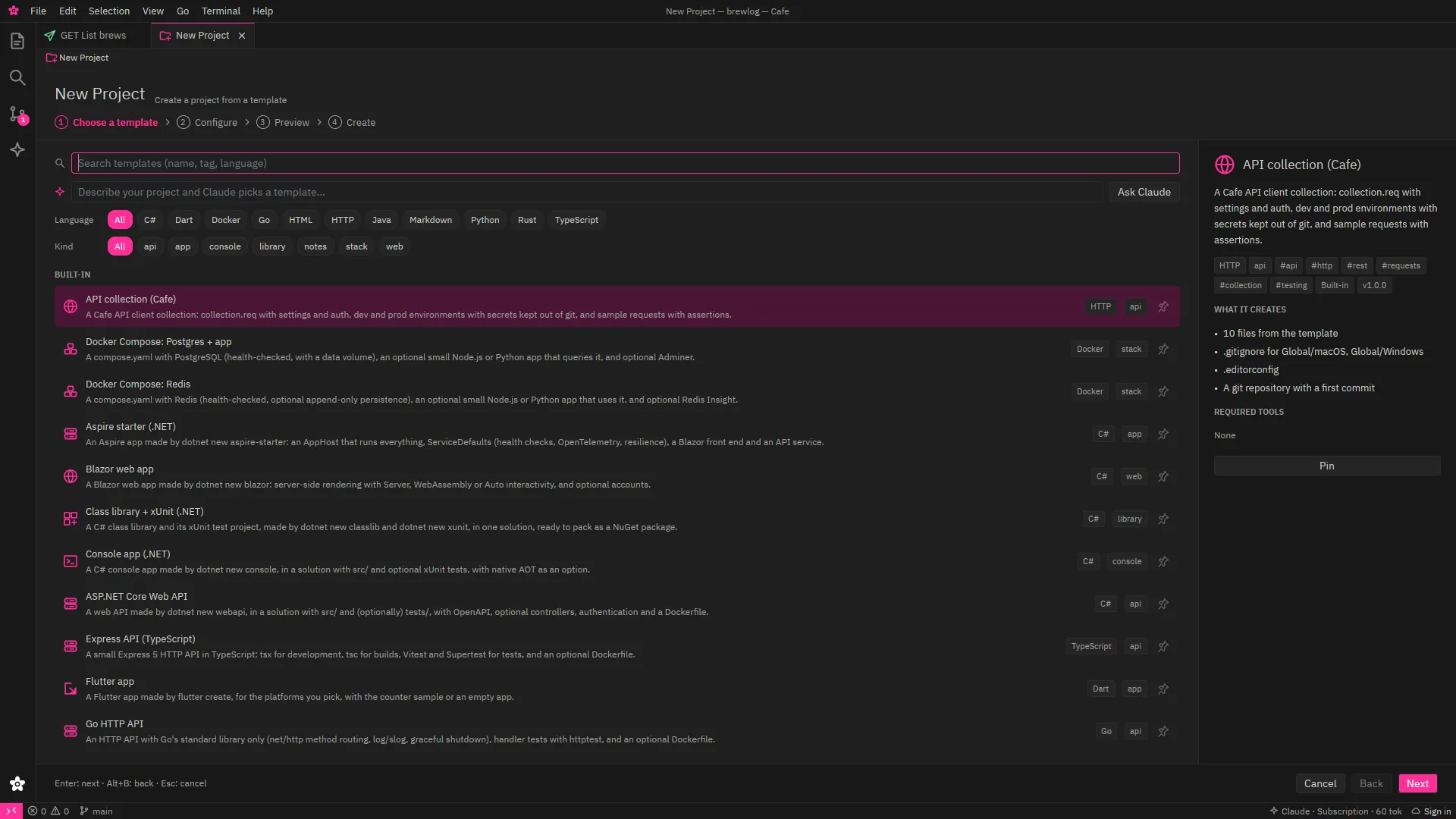Screen dimensions: 1456x819
Task: Click the errors count icon in status bar
Action: [38, 811]
